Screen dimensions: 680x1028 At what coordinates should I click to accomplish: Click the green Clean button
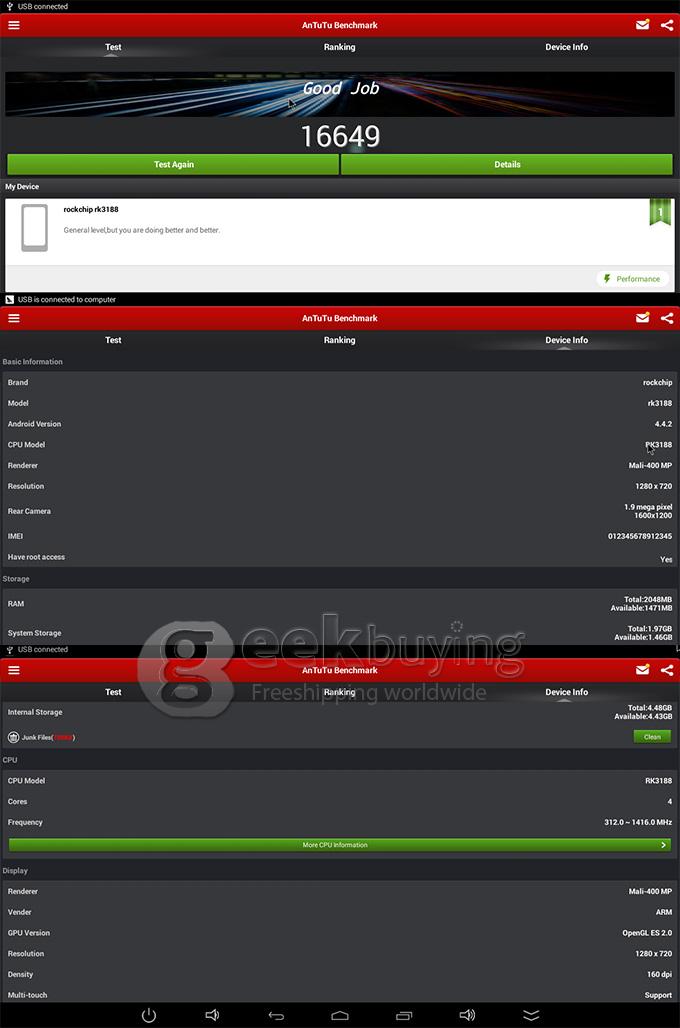652,737
